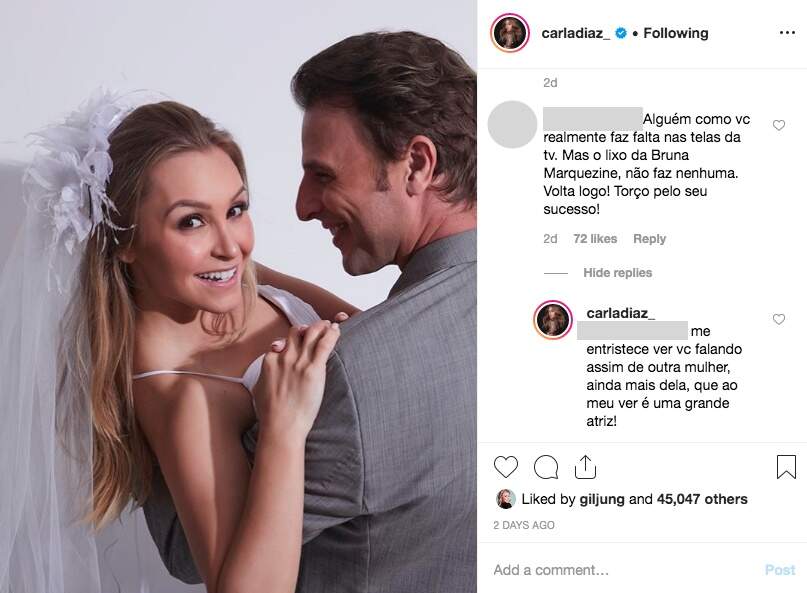
Task: Click the carladiaz_ avatar beside the reply
Action: coord(553,320)
